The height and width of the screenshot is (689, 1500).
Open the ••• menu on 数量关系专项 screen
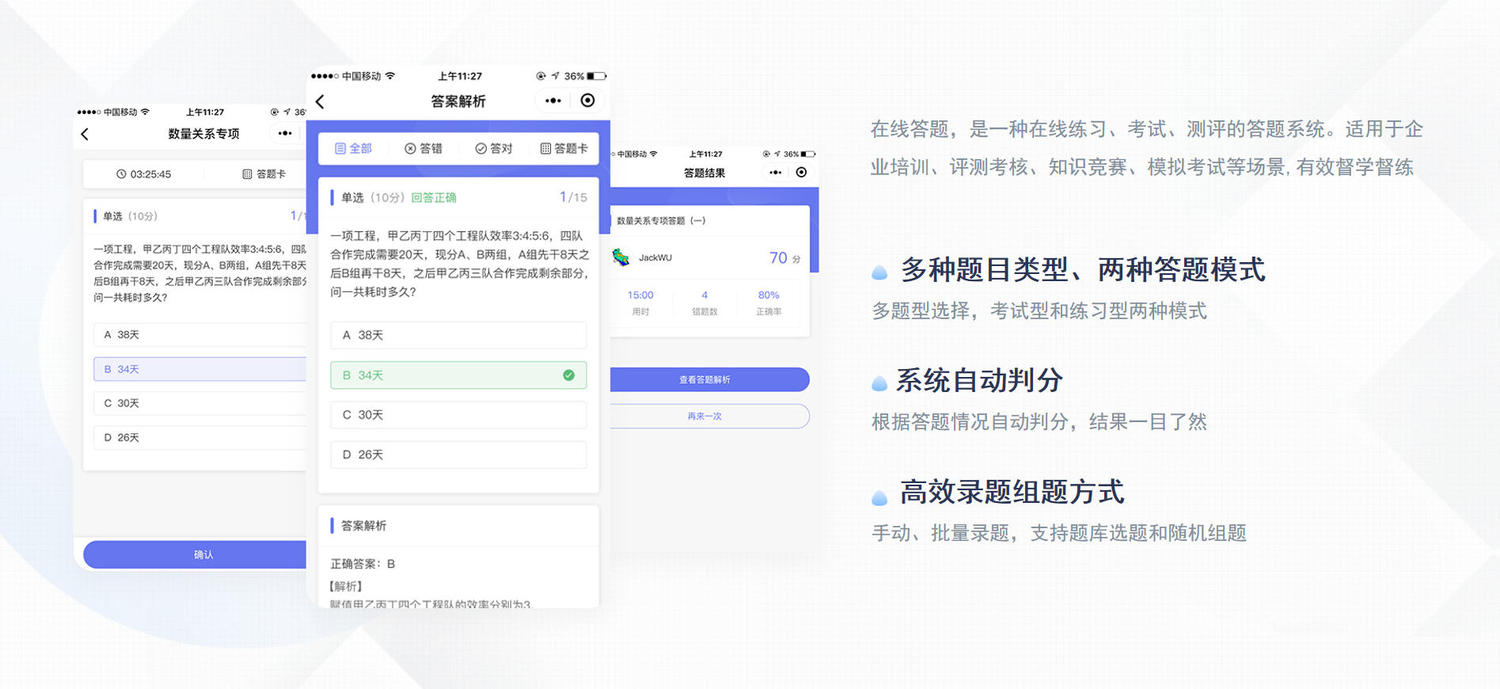tap(285, 133)
